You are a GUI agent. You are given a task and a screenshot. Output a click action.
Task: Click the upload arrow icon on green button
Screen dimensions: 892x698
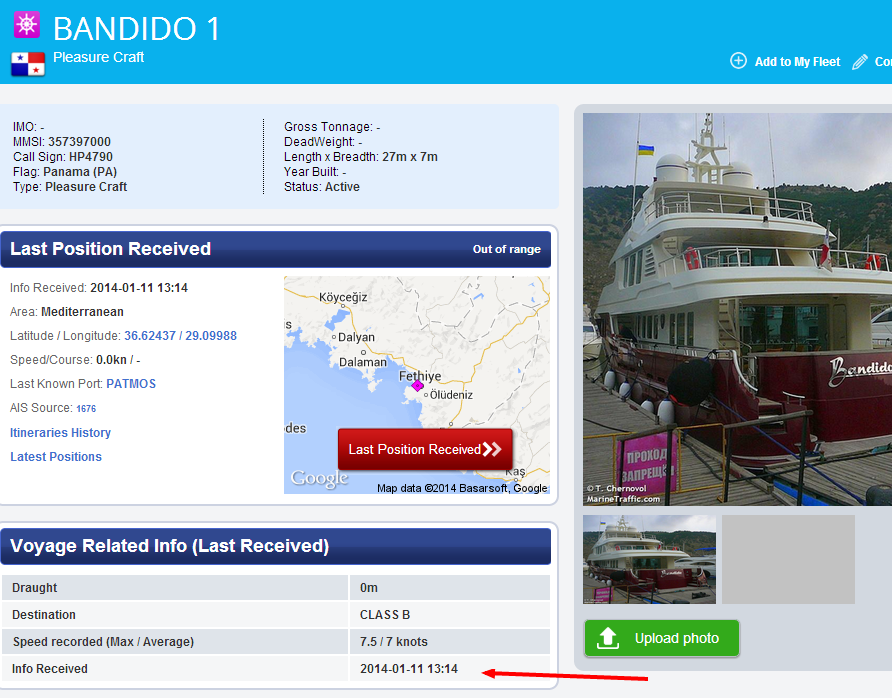point(608,638)
